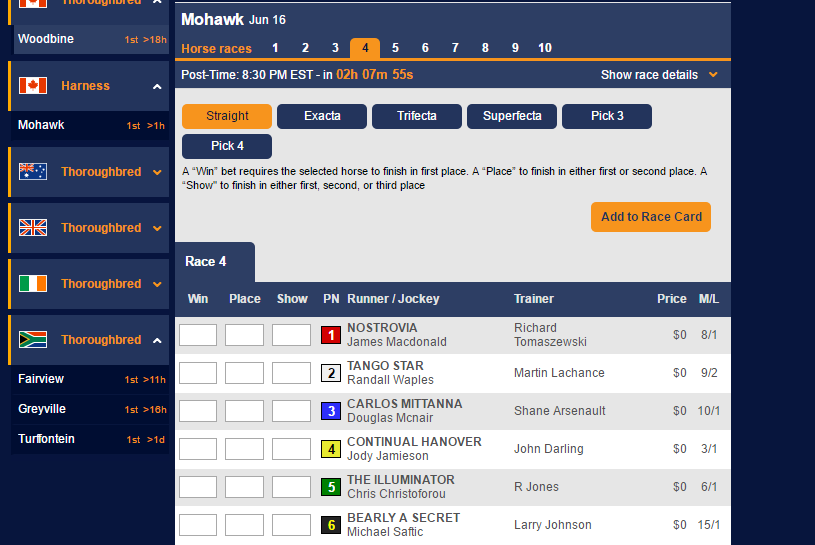
Task: Click red post number 1 badge
Action: (331, 335)
